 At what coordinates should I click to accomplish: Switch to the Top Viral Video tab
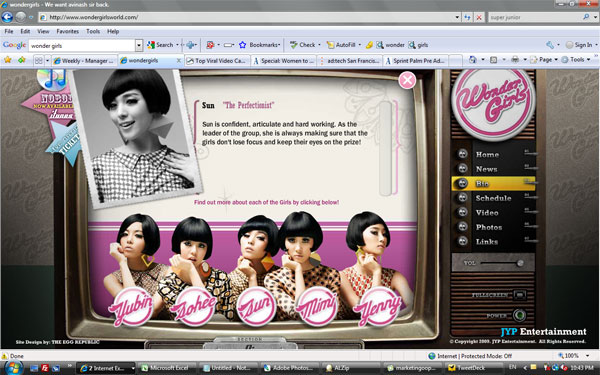pos(217,60)
